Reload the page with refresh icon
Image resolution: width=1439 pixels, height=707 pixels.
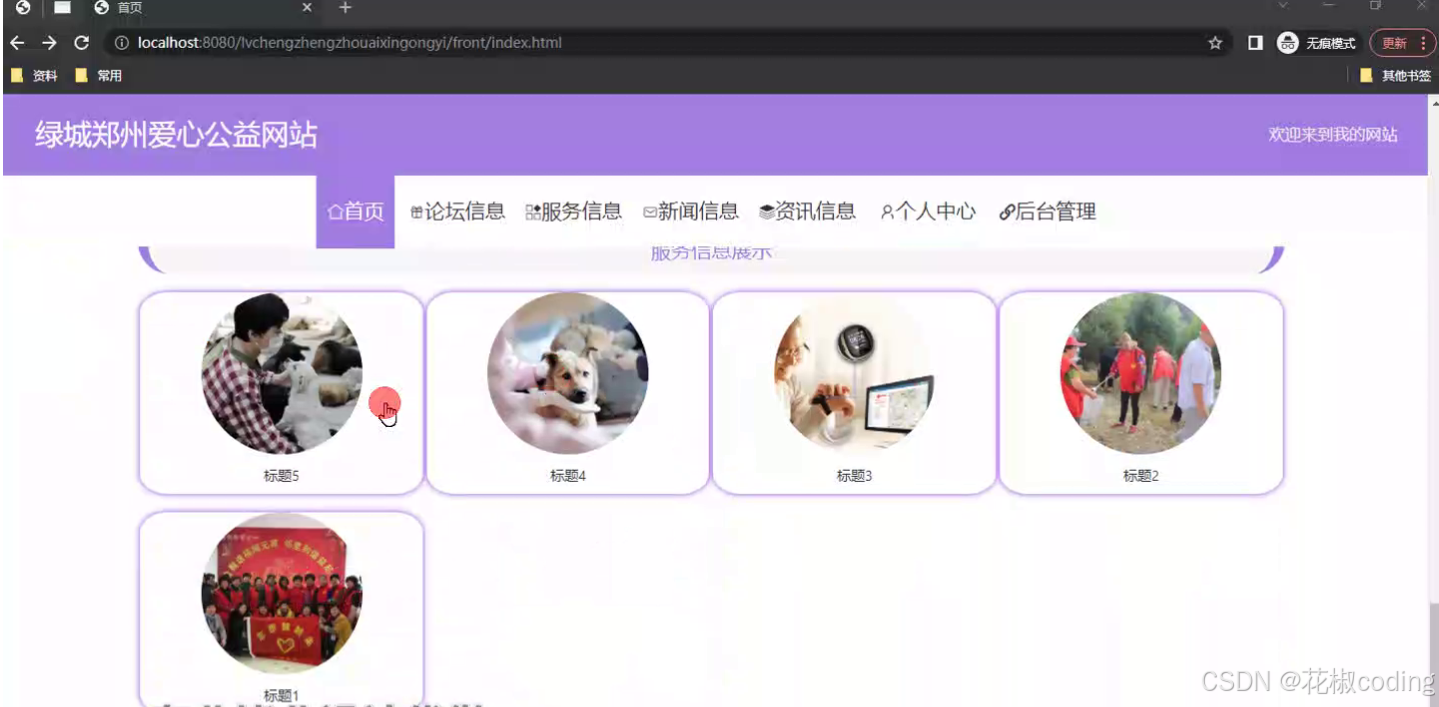coord(82,43)
